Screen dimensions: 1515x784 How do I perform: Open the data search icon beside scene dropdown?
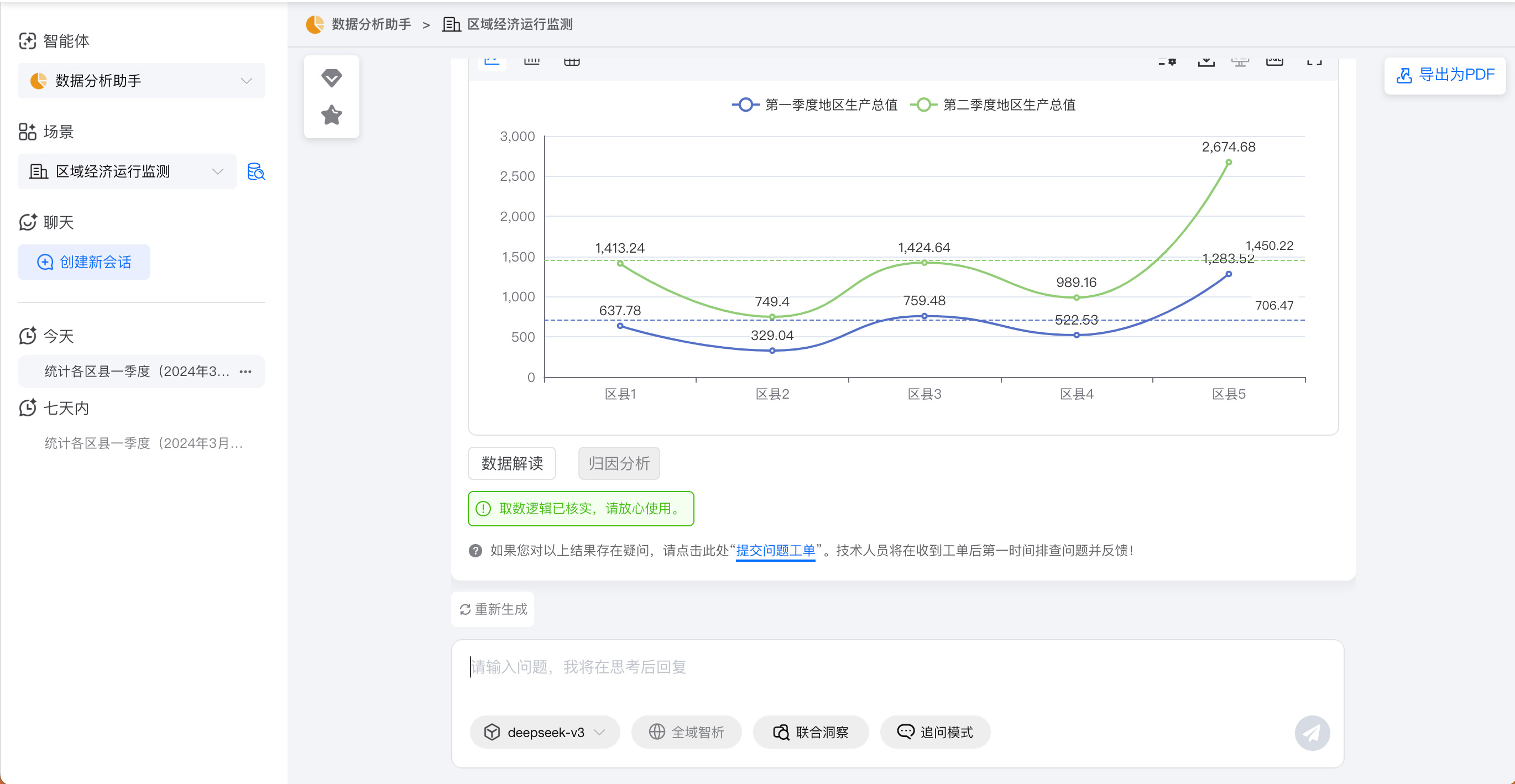[x=256, y=172]
